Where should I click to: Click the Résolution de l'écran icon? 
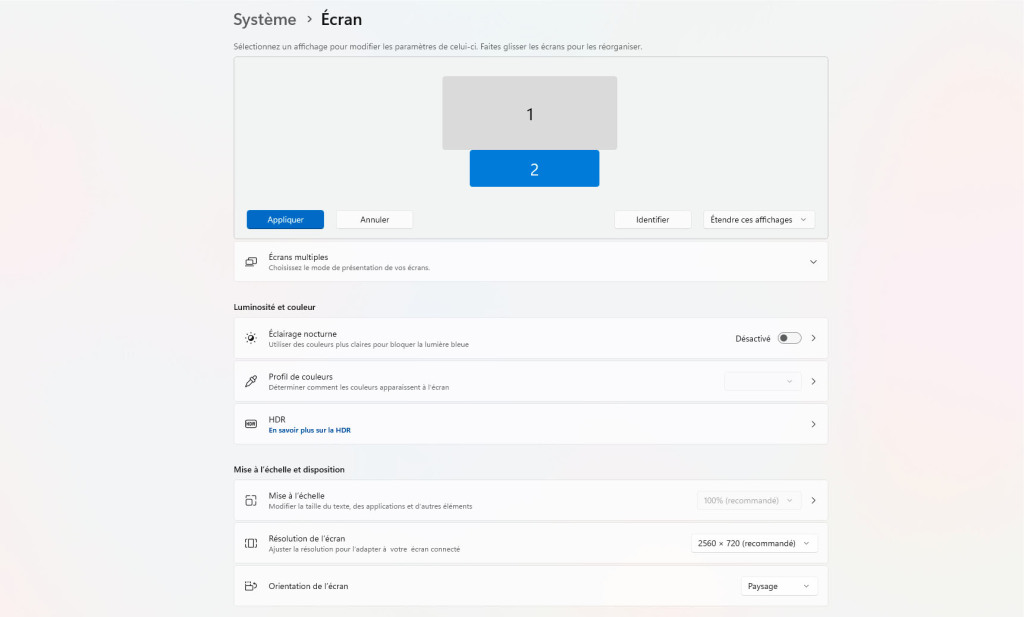pos(251,543)
